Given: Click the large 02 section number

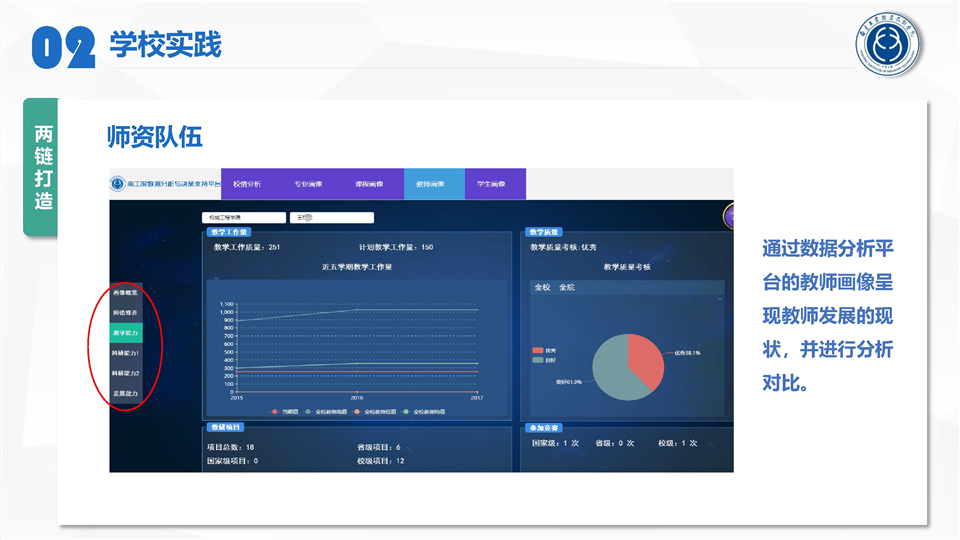Looking at the screenshot, I should 64,47.
